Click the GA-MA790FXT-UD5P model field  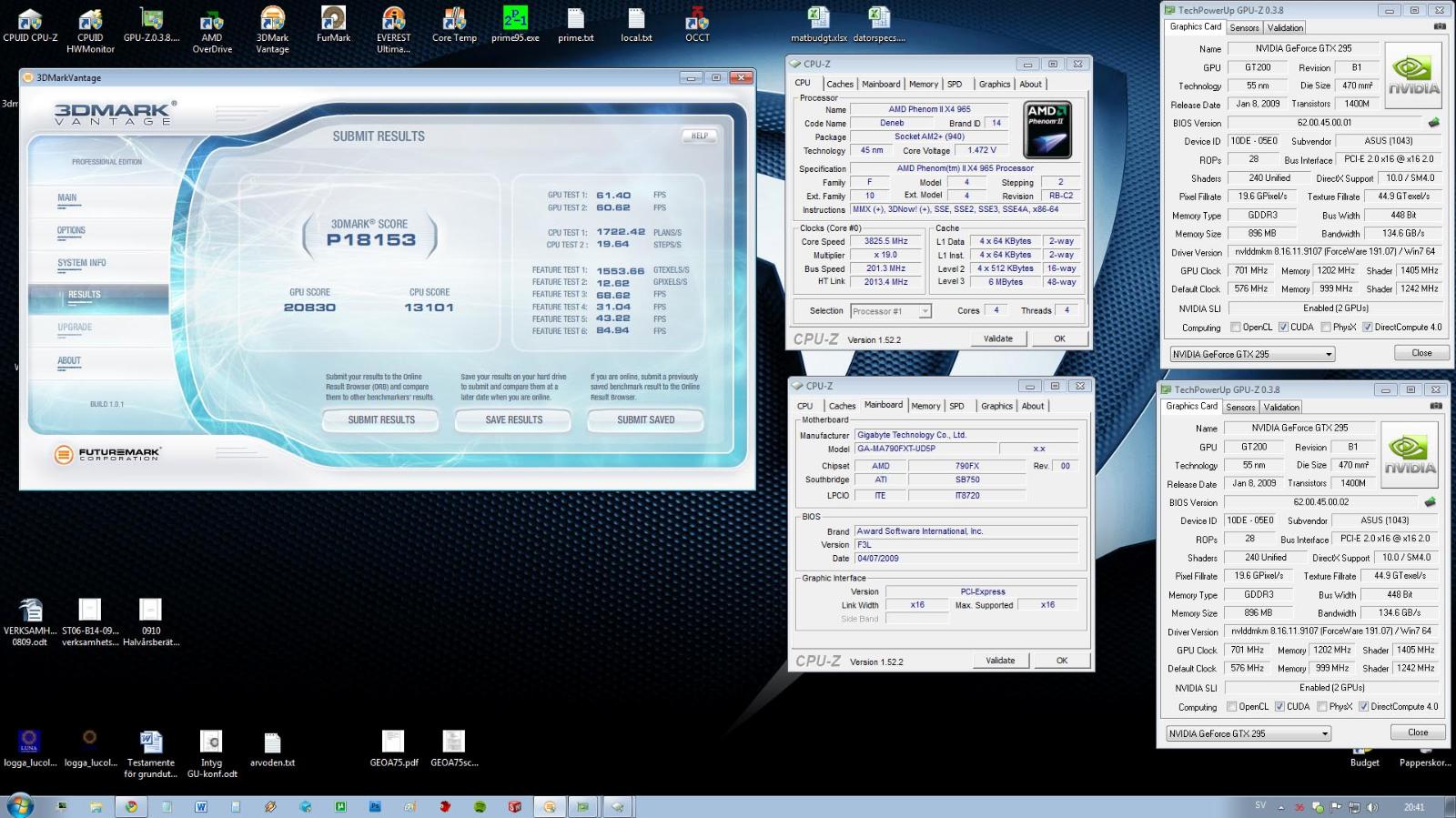click(925, 449)
